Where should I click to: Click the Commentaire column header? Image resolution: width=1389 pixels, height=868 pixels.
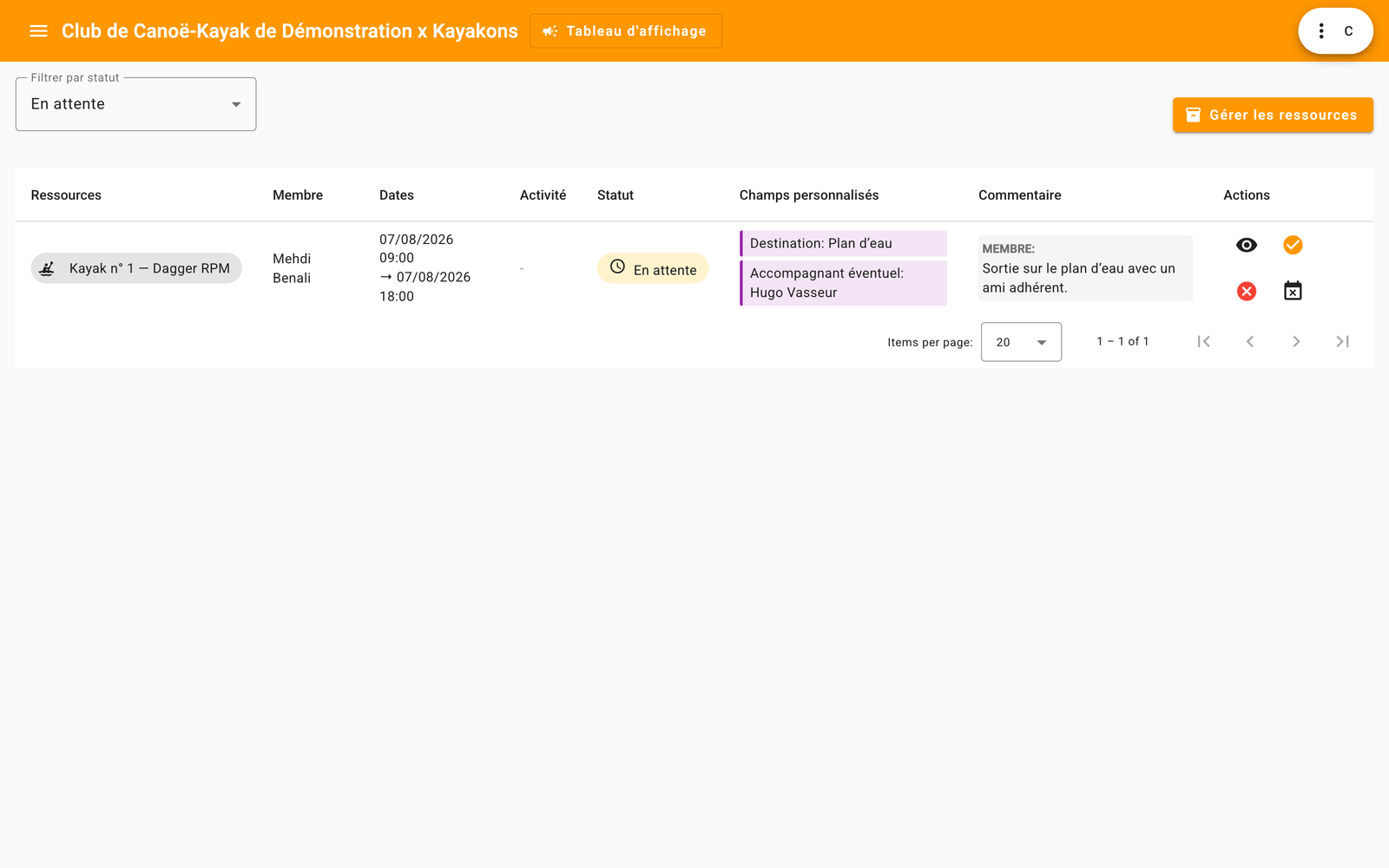pos(1020,195)
